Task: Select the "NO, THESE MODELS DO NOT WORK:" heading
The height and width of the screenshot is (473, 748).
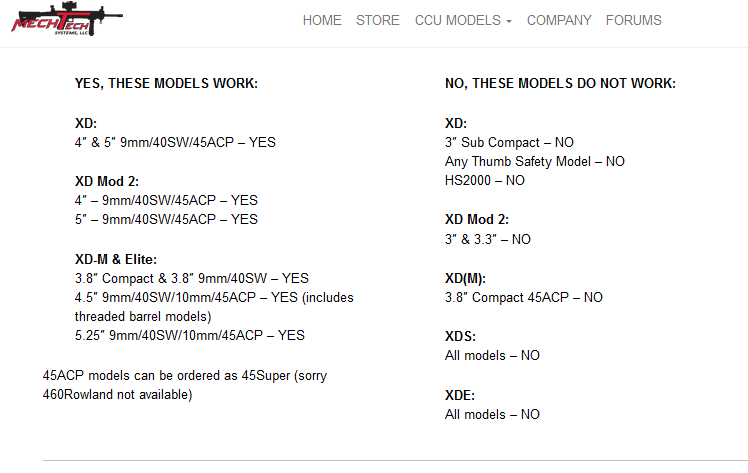Action: click(561, 83)
